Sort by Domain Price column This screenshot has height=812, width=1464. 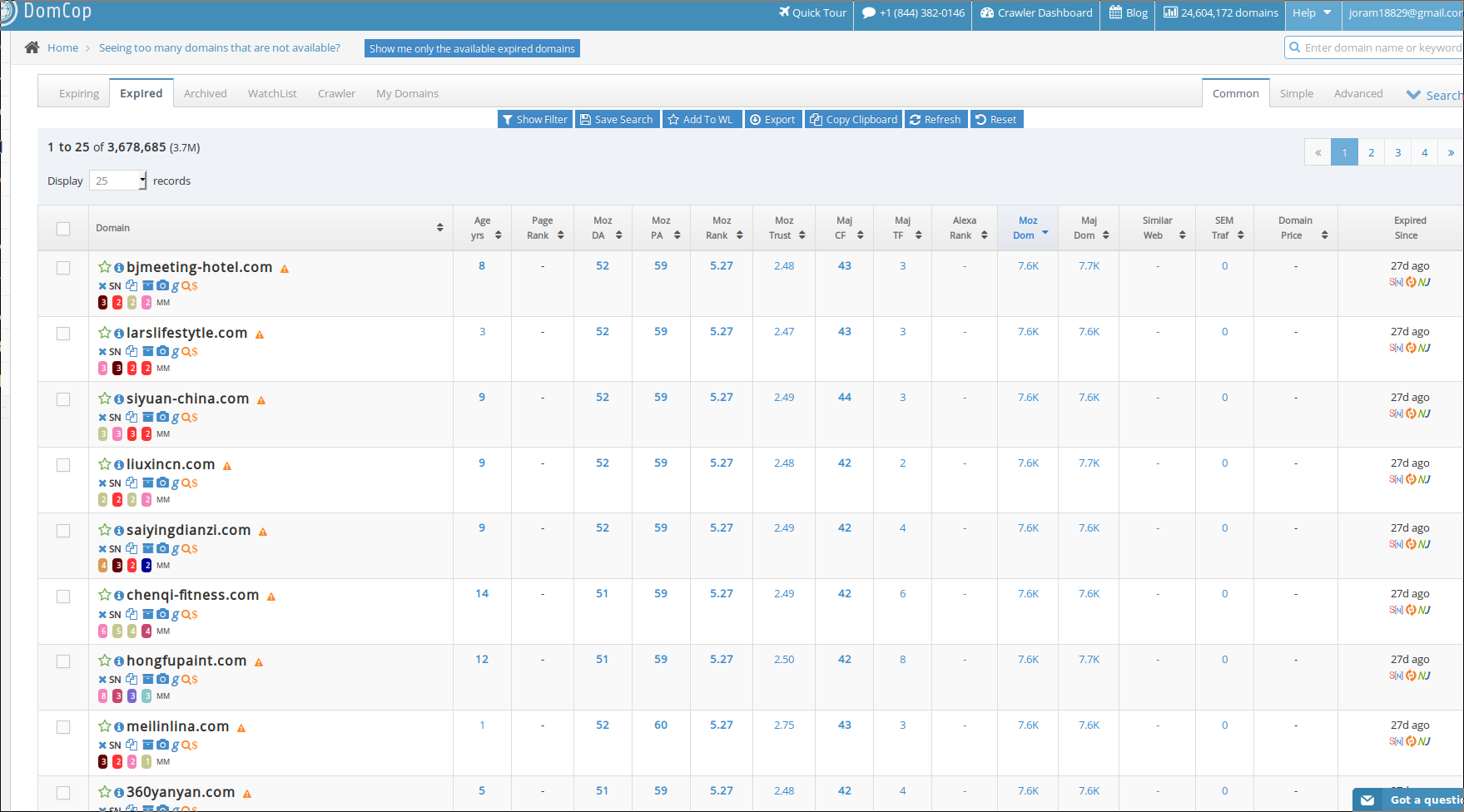[x=1296, y=228]
